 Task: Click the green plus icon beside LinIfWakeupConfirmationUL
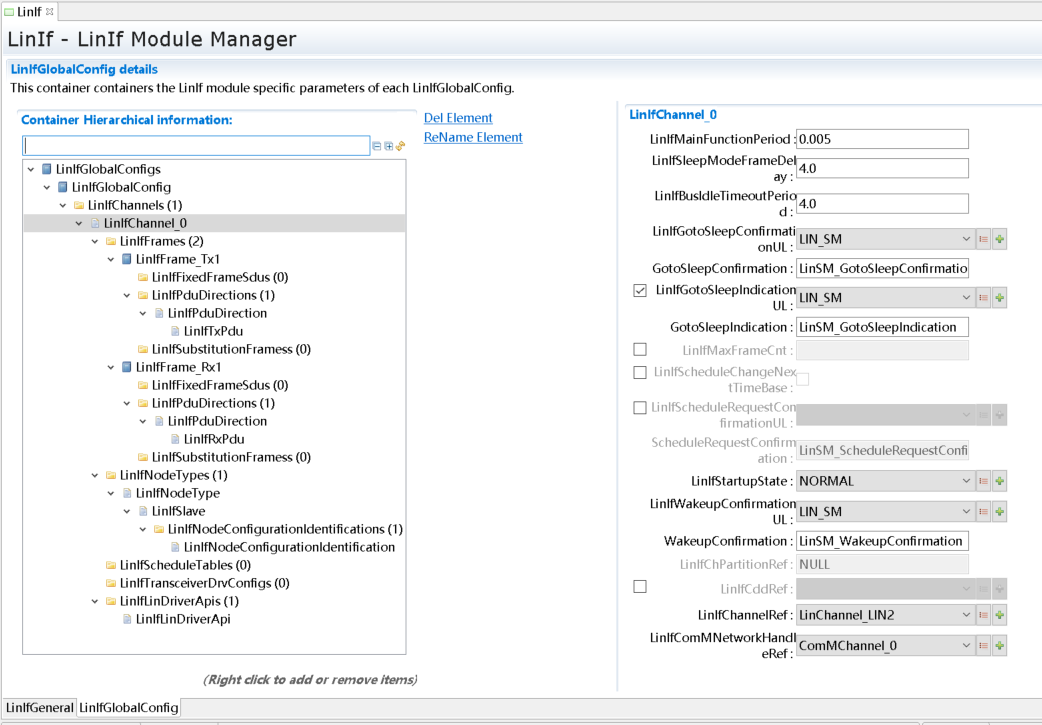tap(999, 512)
